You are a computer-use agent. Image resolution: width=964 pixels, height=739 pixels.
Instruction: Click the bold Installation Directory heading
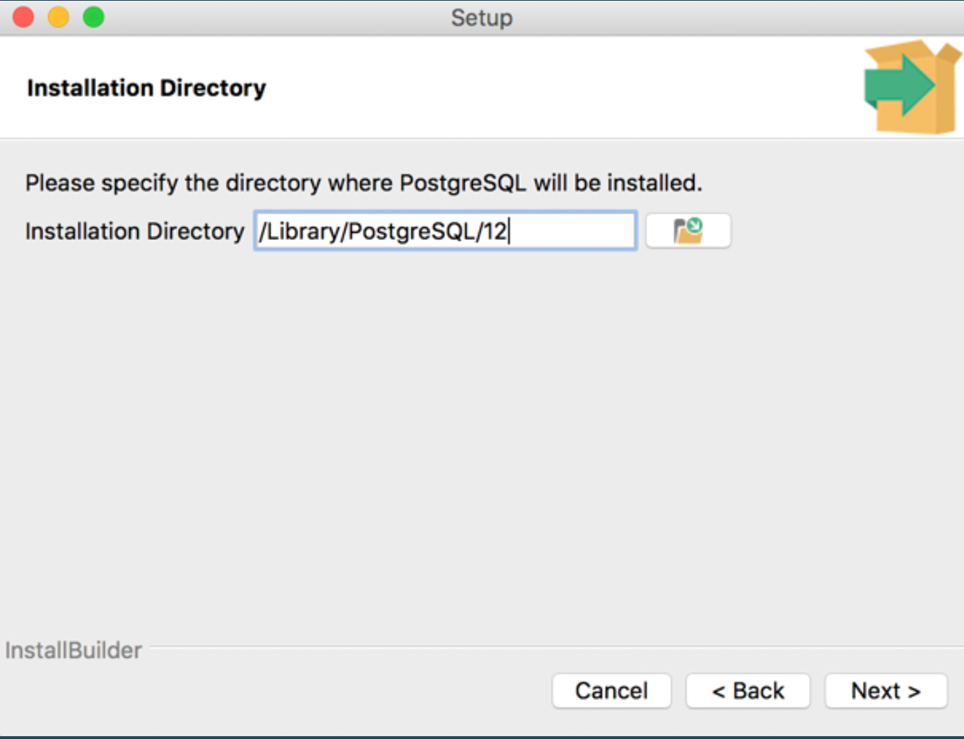146,88
